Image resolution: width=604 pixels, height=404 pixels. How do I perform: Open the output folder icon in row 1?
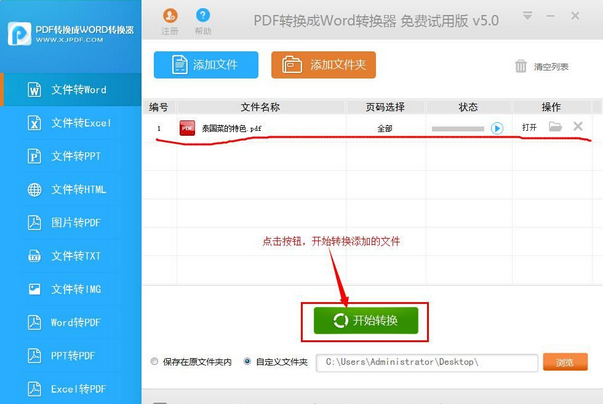(555, 126)
